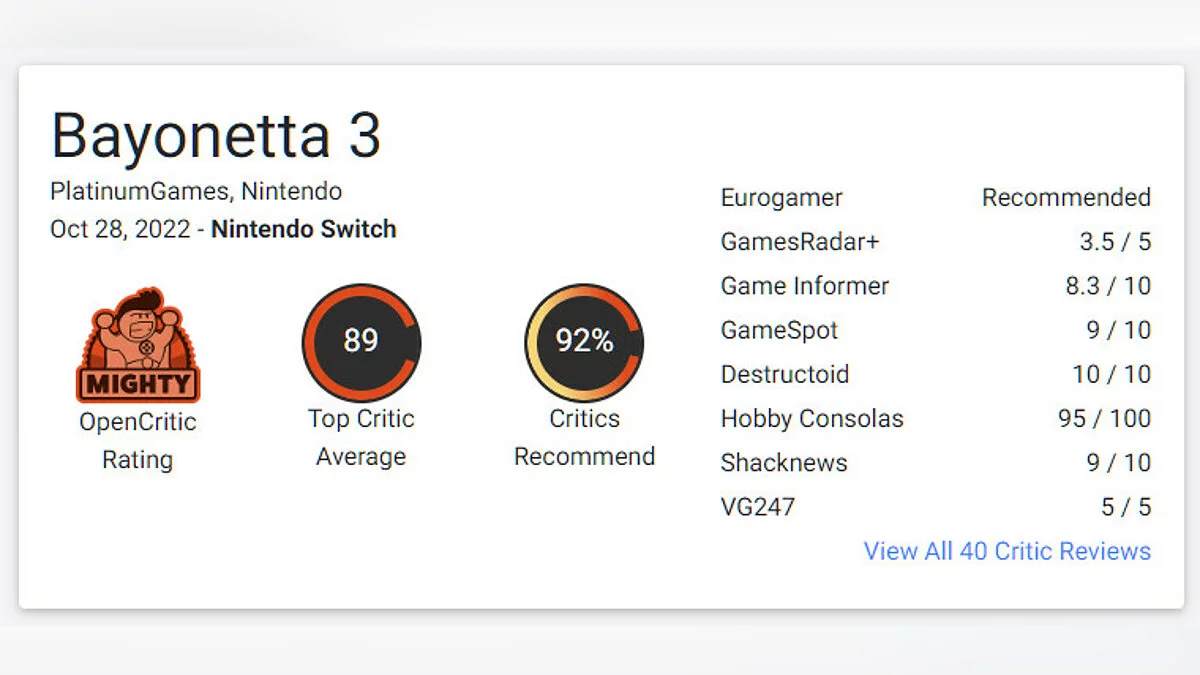Screen dimensions: 1200x675
Task: Select the Nintendo Switch platform label
Action: pos(303,229)
